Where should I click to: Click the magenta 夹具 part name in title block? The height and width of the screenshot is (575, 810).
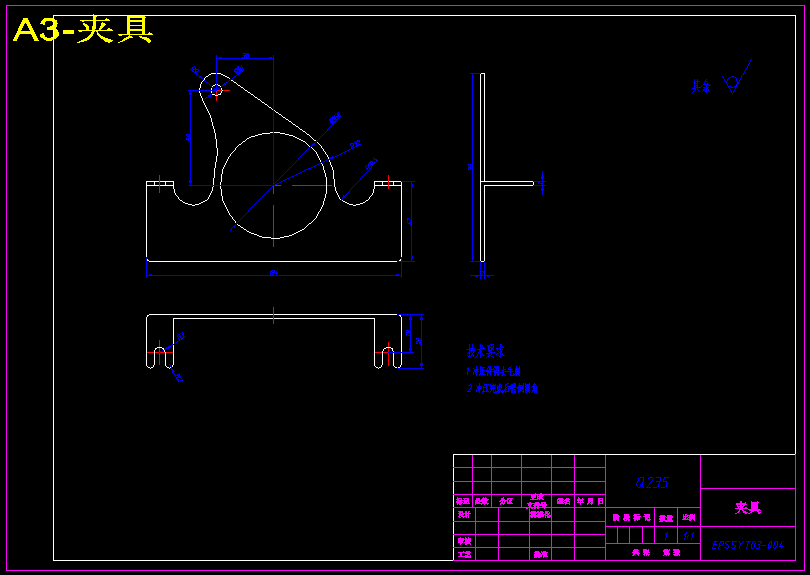pos(747,508)
